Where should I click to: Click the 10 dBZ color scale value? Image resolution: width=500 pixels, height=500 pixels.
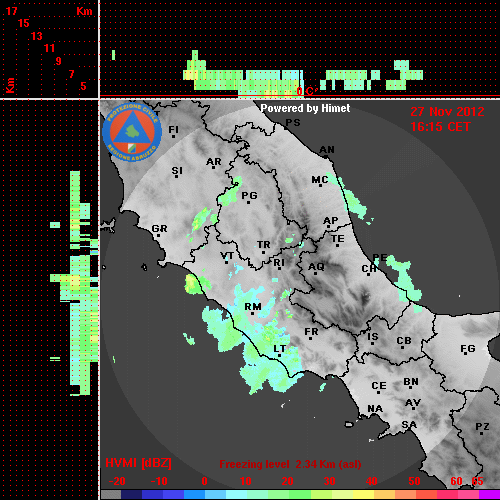(x=246, y=481)
